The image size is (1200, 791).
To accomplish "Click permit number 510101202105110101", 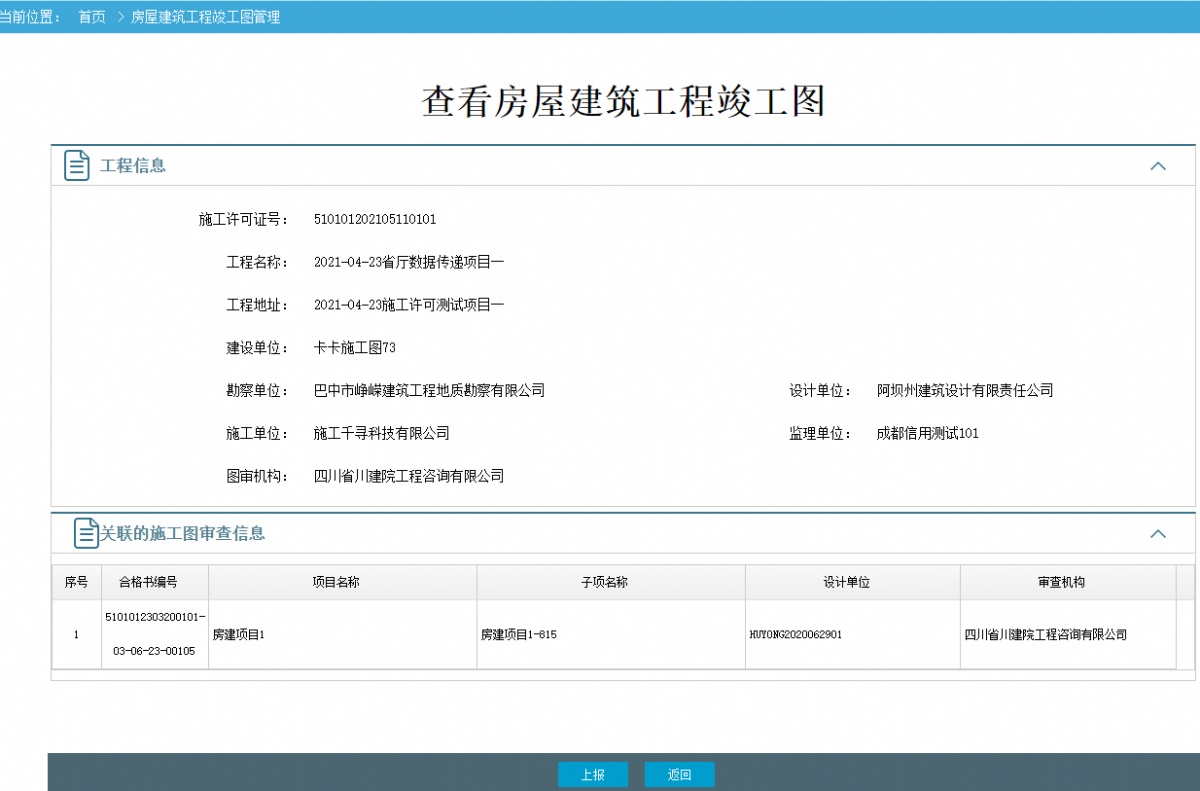I will (x=375, y=220).
